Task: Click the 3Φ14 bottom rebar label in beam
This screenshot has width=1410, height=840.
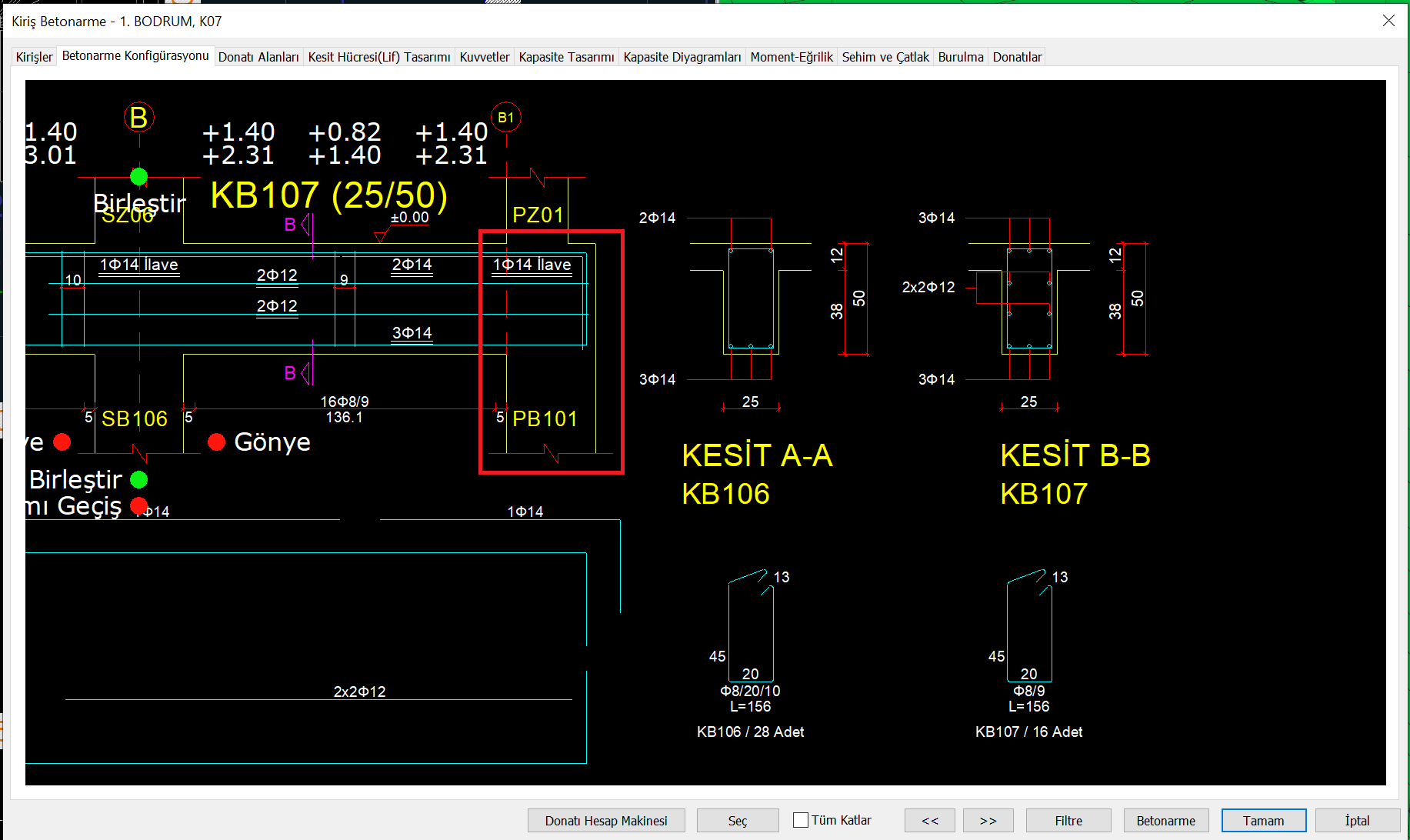Action: coord(412,333)
